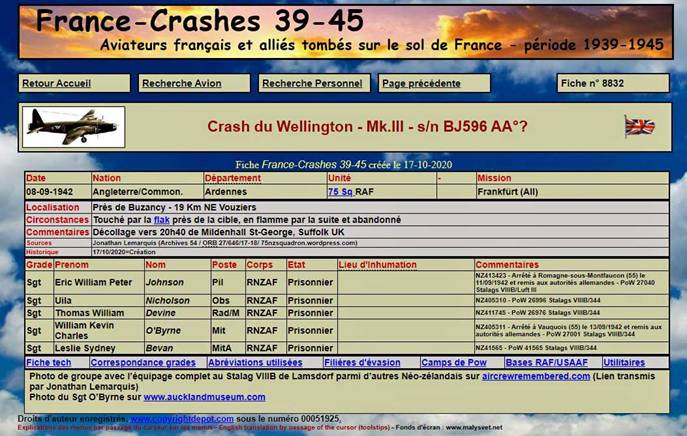Open the Utilitaires link
Image resolution: width=687 pixels, height=436 pixels.
pyautogui.click(x=624, y=362)
